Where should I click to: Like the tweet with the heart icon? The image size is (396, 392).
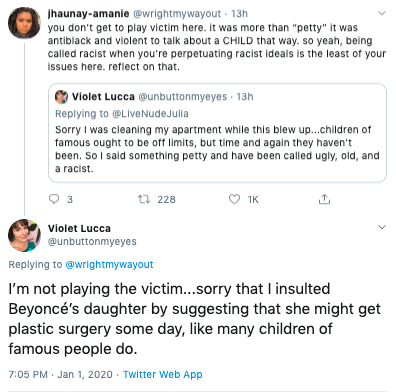click(234, 199)
